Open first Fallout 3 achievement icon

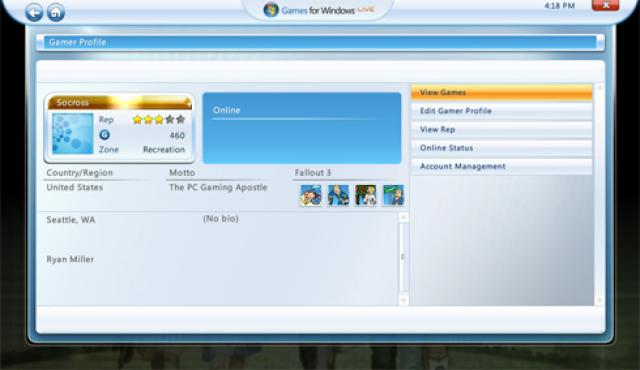click(x=310, y=195)
